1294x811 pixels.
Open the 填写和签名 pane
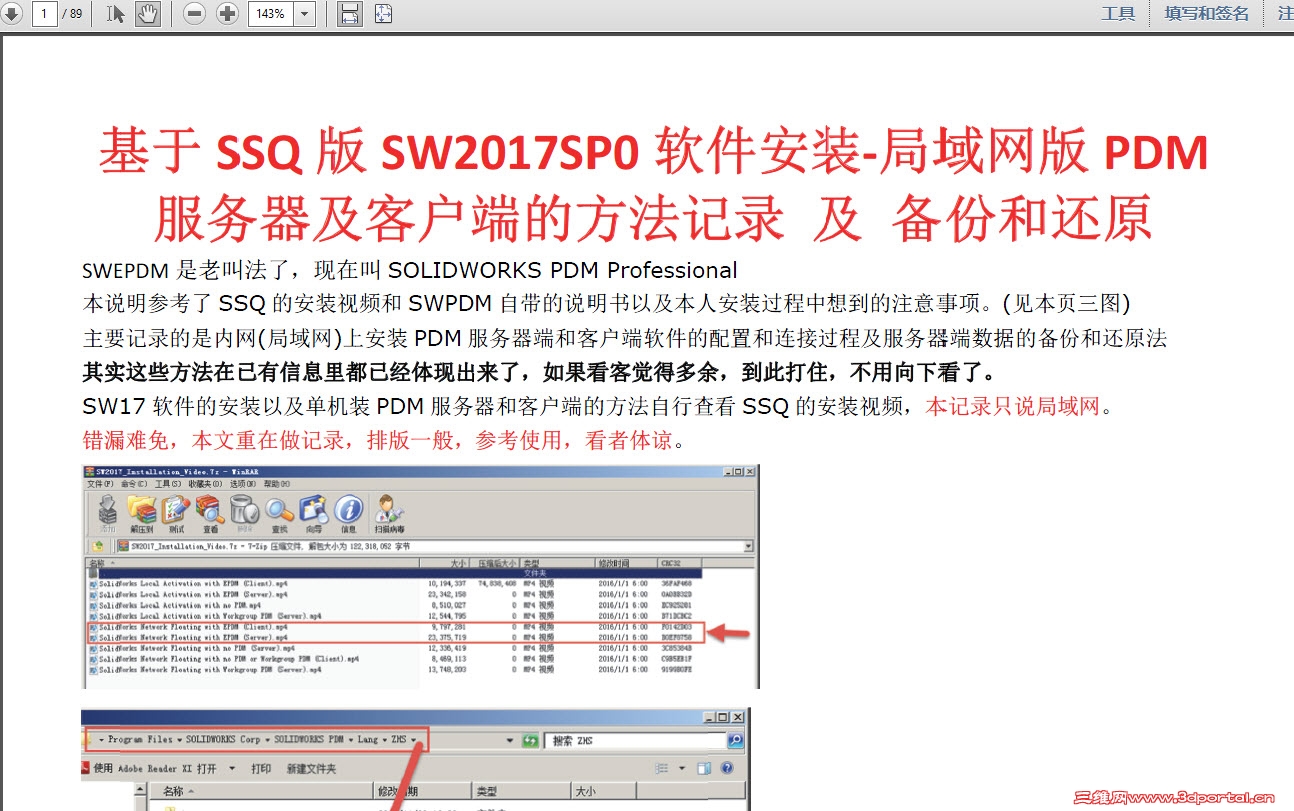pyautogui.click(x=1207, y=14)
